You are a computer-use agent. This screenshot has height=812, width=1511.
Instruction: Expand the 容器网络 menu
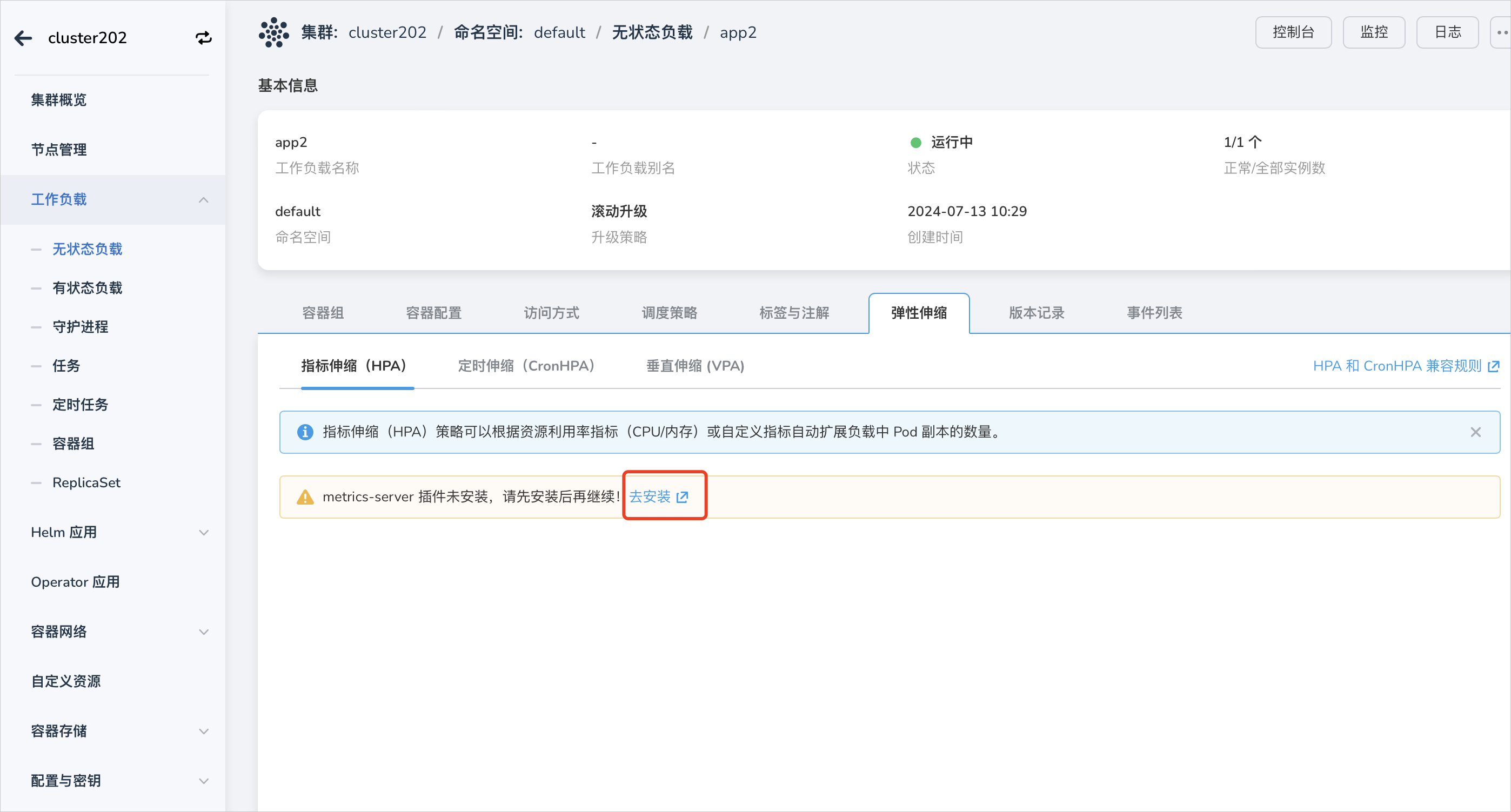click(204, 632)
